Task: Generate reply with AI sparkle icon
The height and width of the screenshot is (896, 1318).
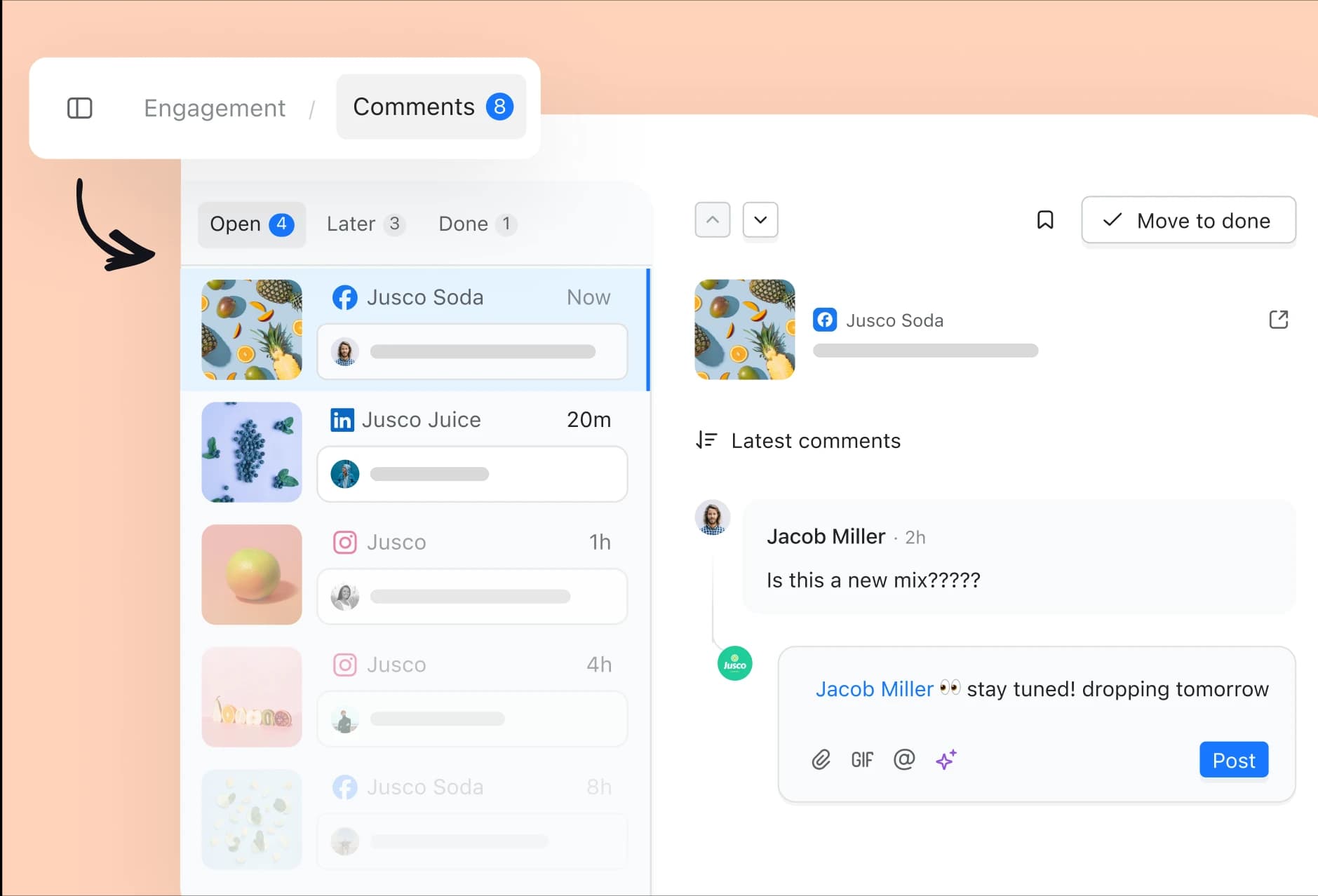Action: [x=946, y=760]
